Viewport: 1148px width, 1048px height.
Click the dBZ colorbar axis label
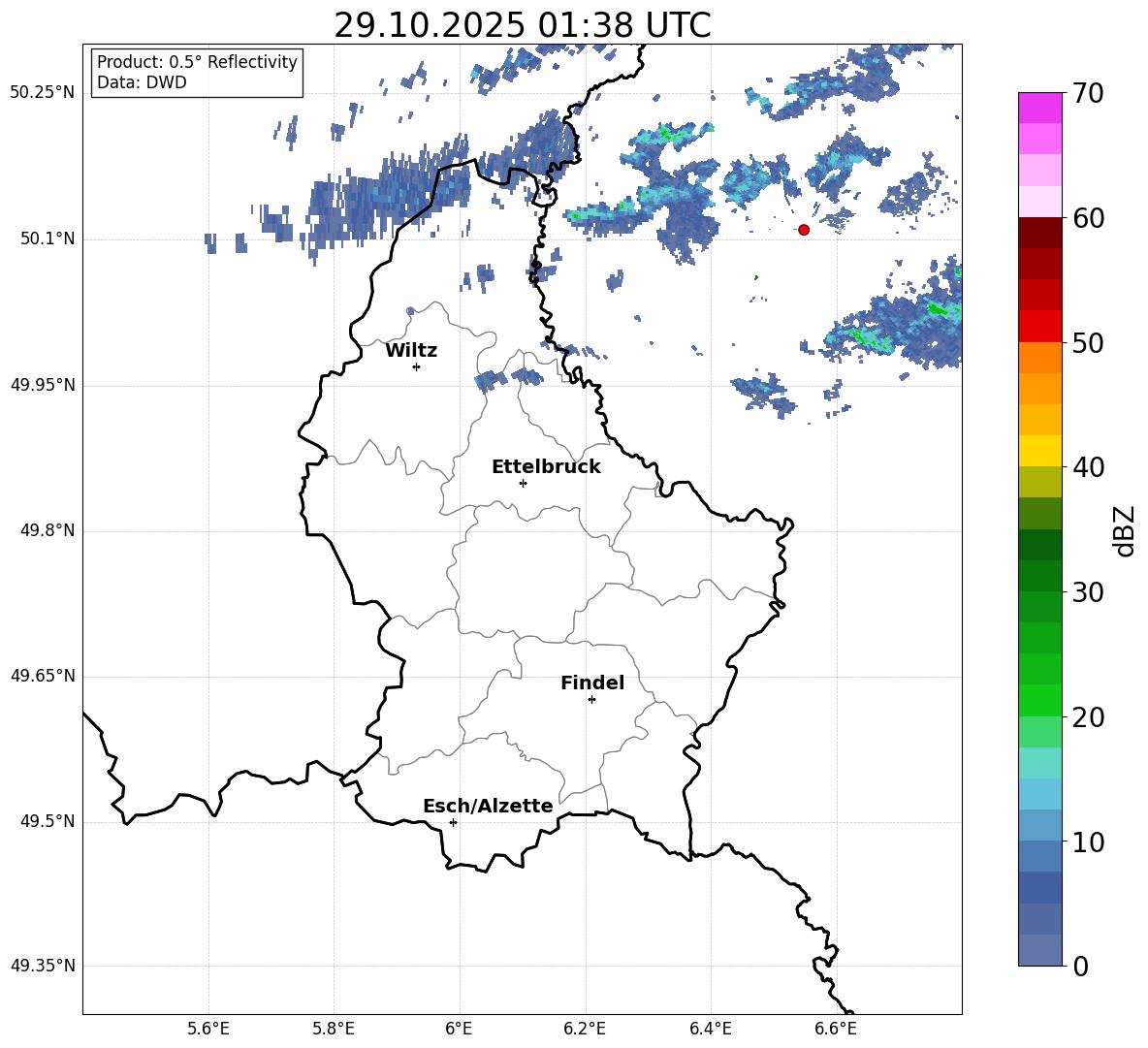point(1123,531)
